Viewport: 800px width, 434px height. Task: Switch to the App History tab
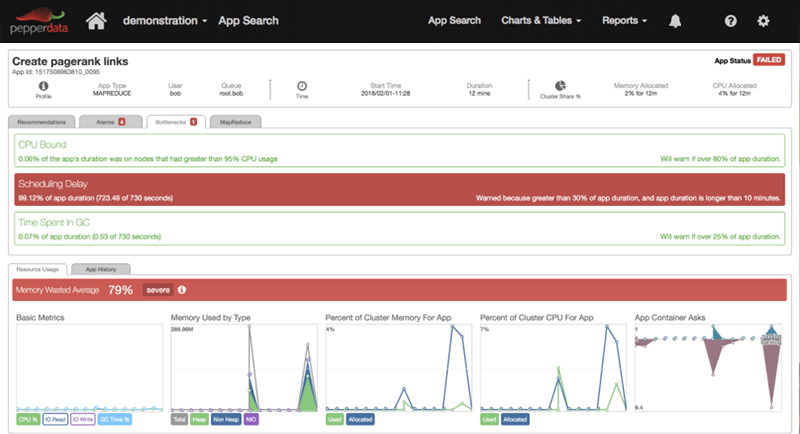101,269
